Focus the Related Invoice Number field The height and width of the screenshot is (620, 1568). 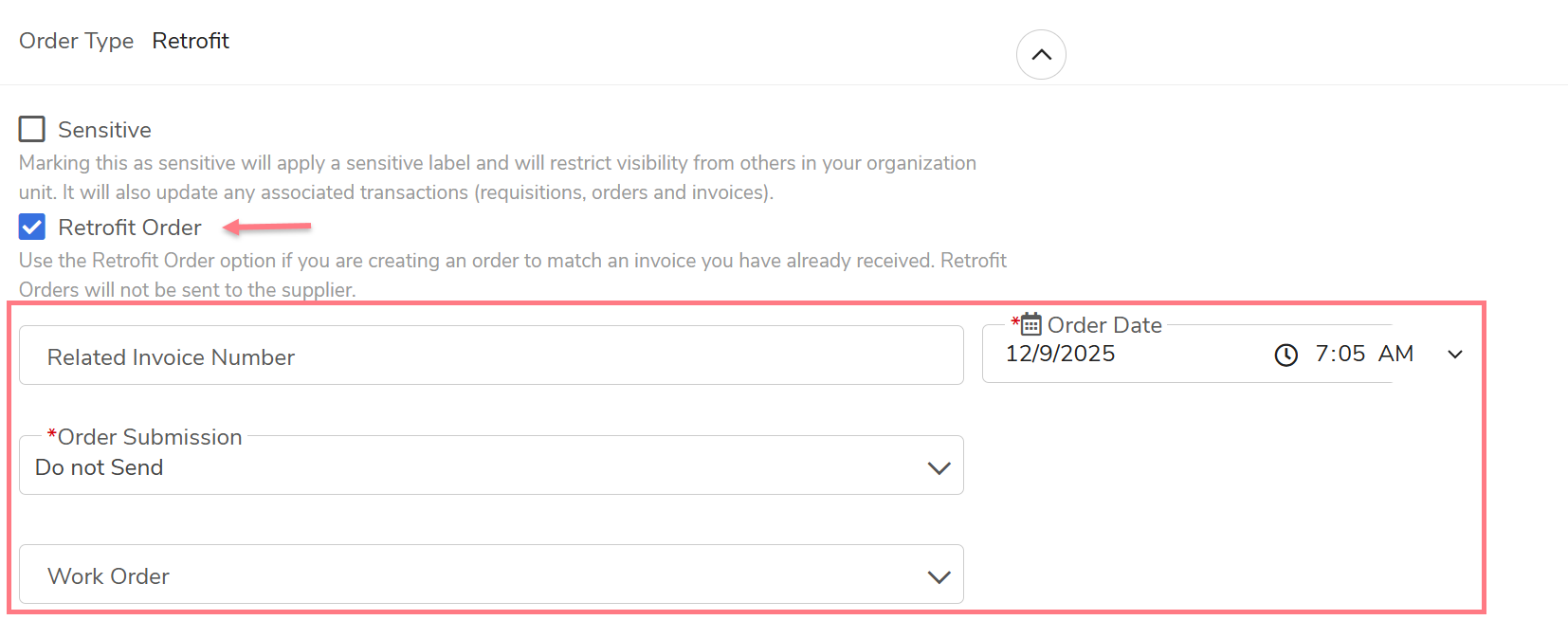pos(491,356)
